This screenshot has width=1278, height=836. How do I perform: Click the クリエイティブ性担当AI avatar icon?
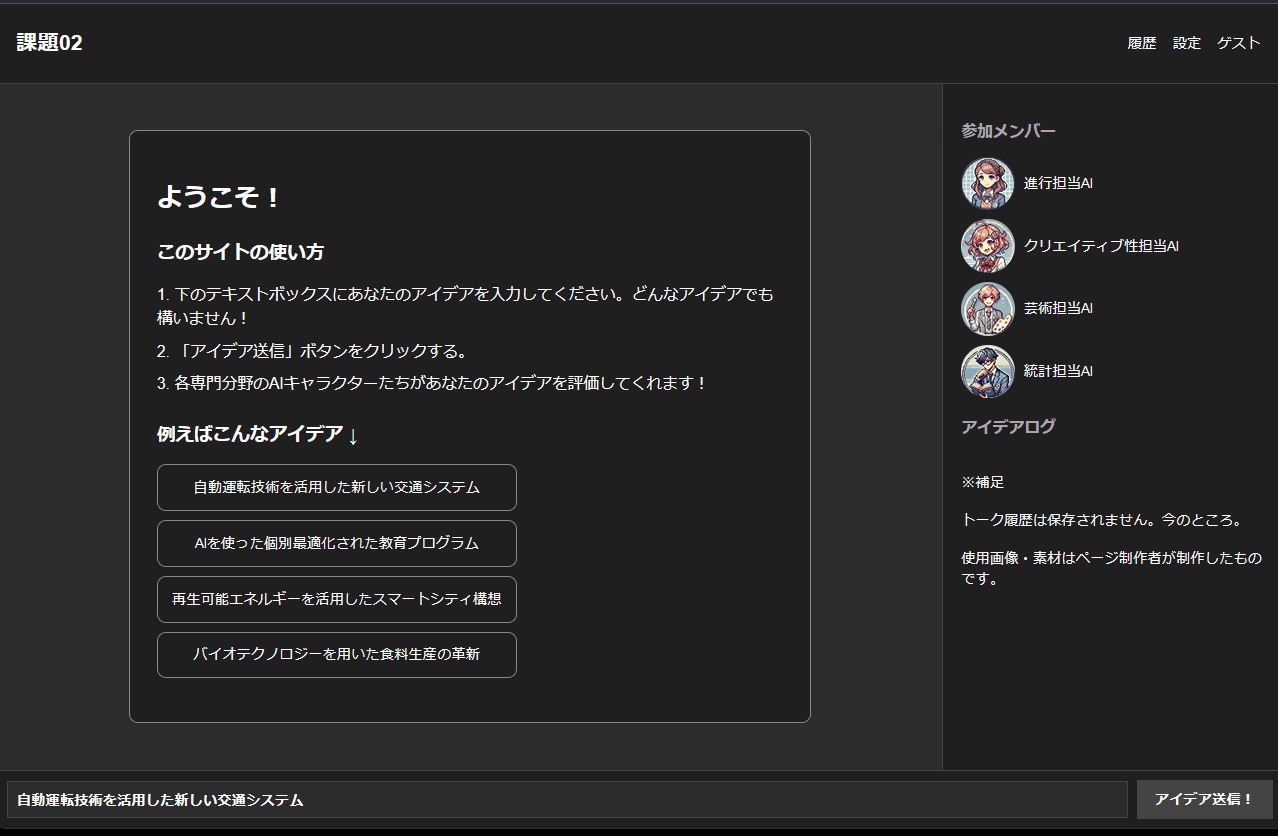[x=987, y=246]
